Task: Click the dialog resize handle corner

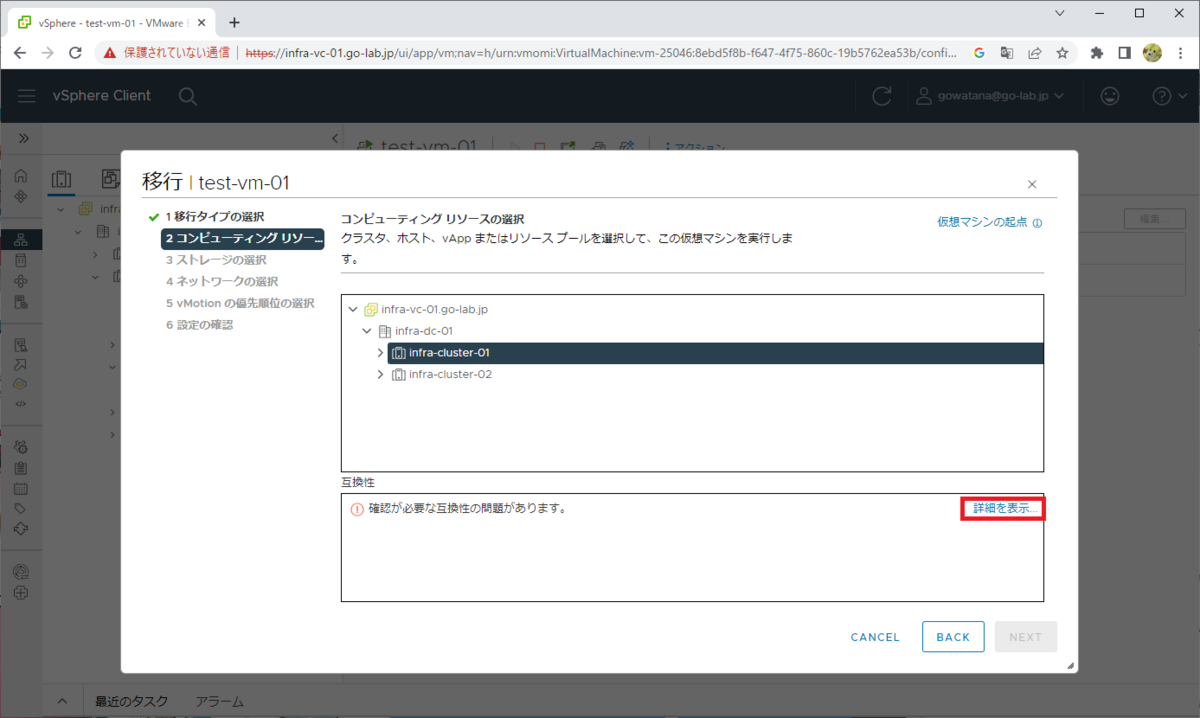Action: (1070, 665)
